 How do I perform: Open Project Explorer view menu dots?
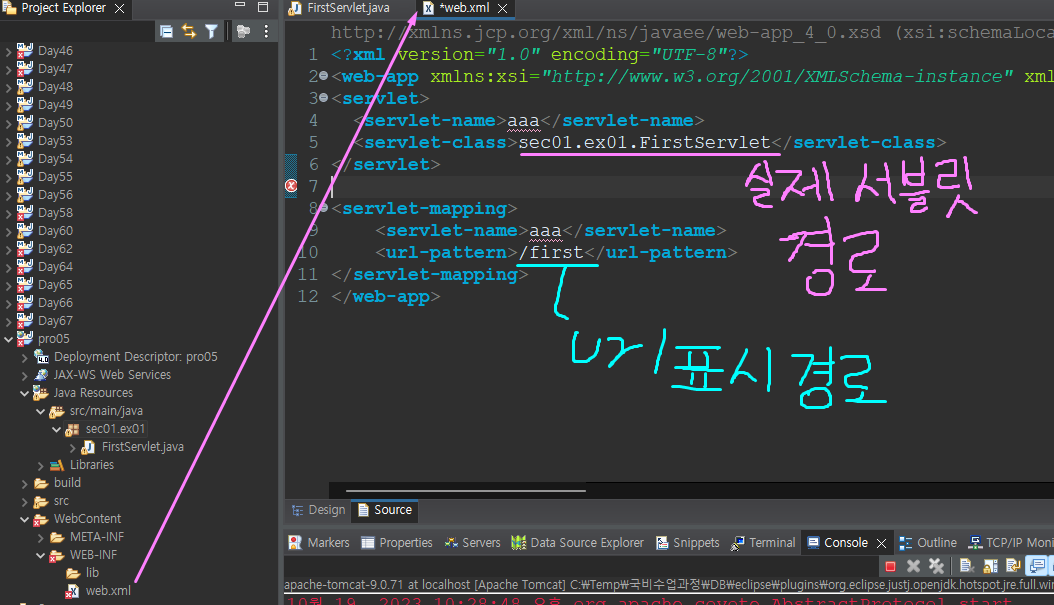266,31
